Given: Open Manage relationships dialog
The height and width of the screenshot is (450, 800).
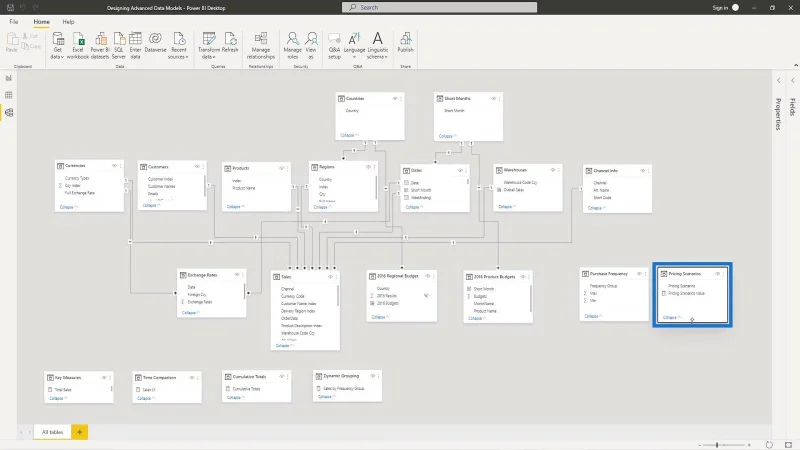Looking at the screenshot, I should [x=261, y=45].
